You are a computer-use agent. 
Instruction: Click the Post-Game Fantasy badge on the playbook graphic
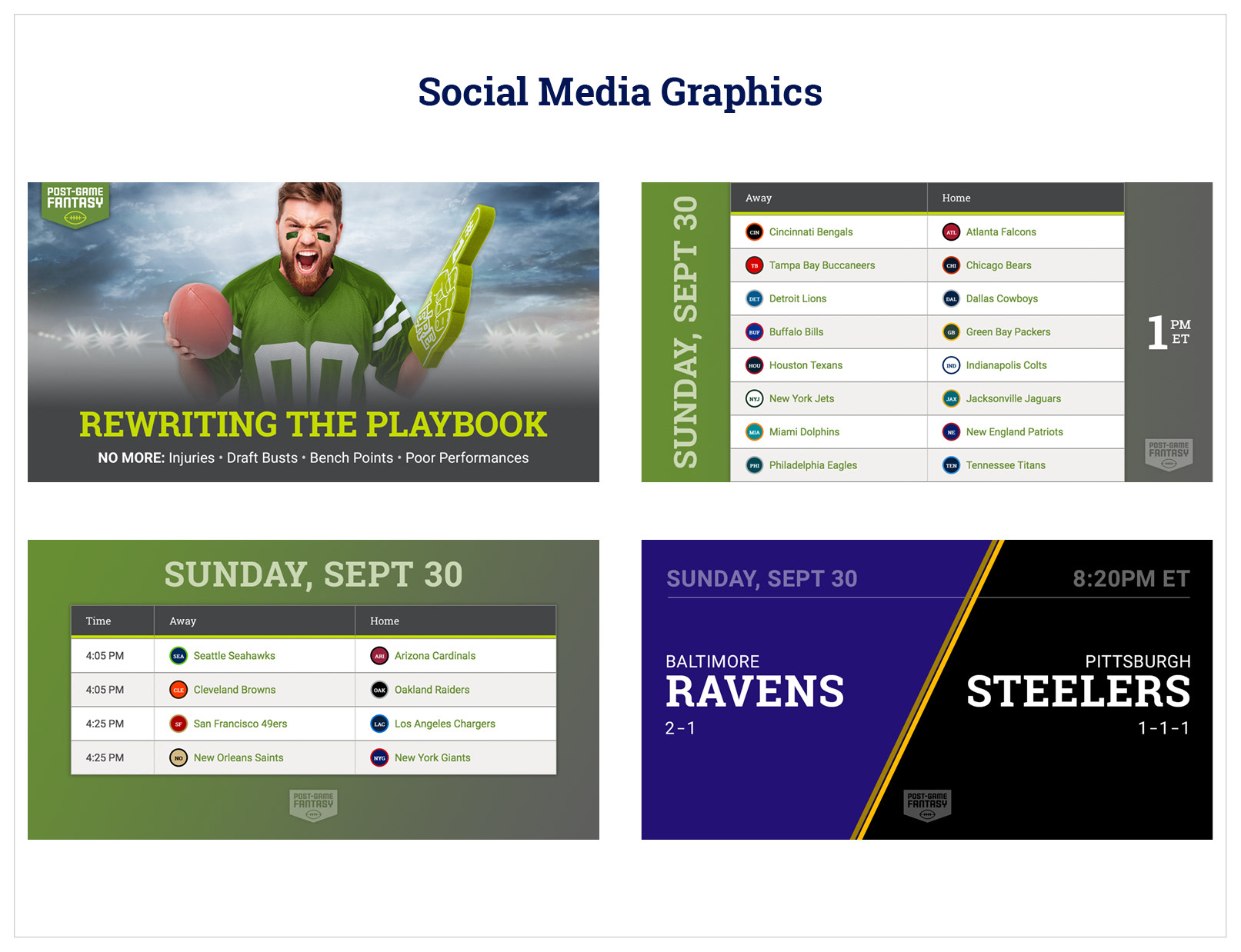tap(75, 206)
